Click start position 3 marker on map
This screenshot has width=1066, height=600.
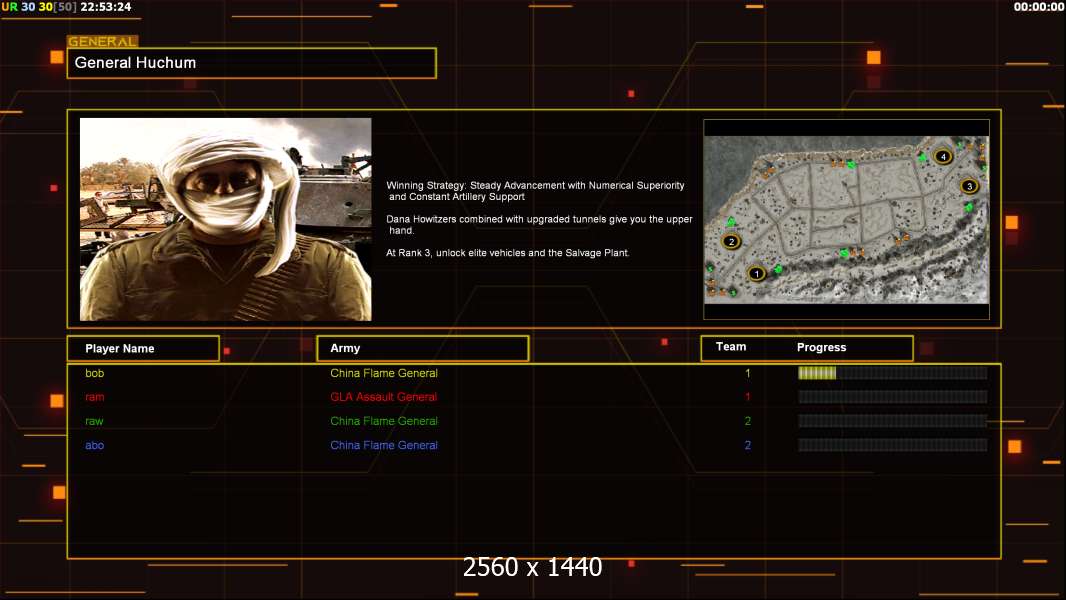968,186
